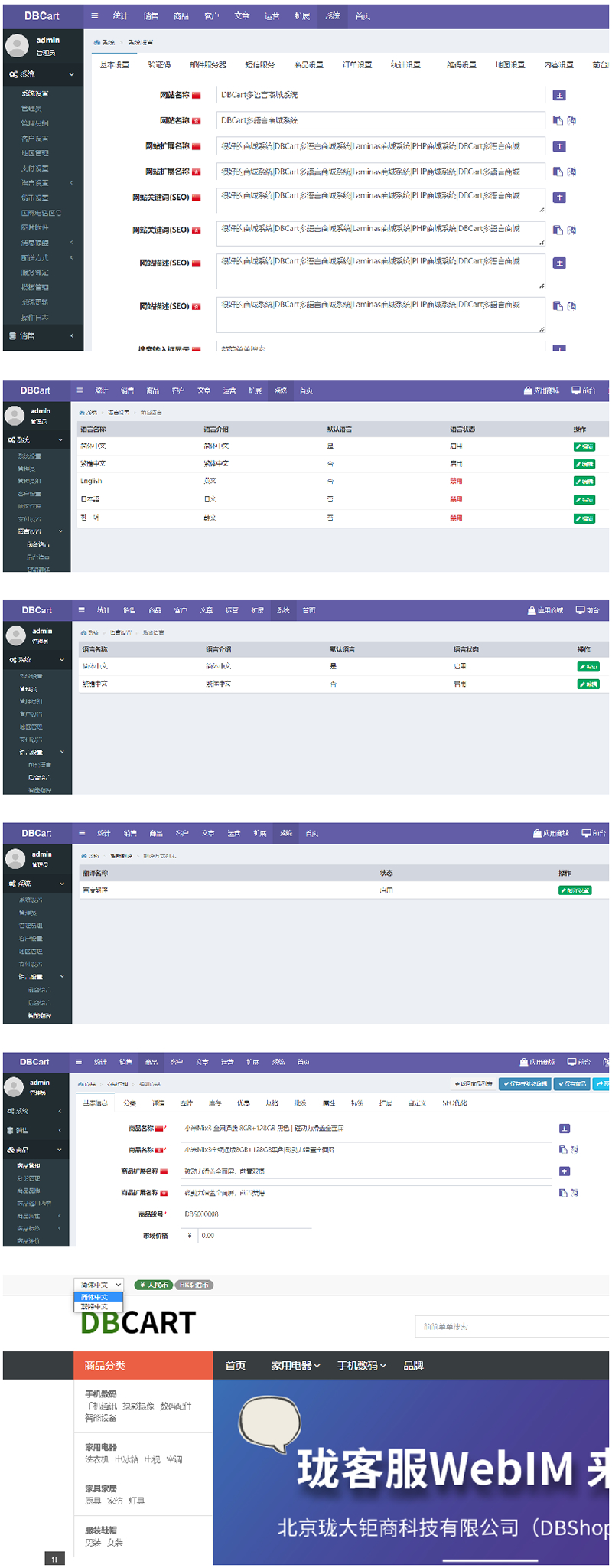
Task: Click the 保存商品 button
Action: [x=571, y=1084]
